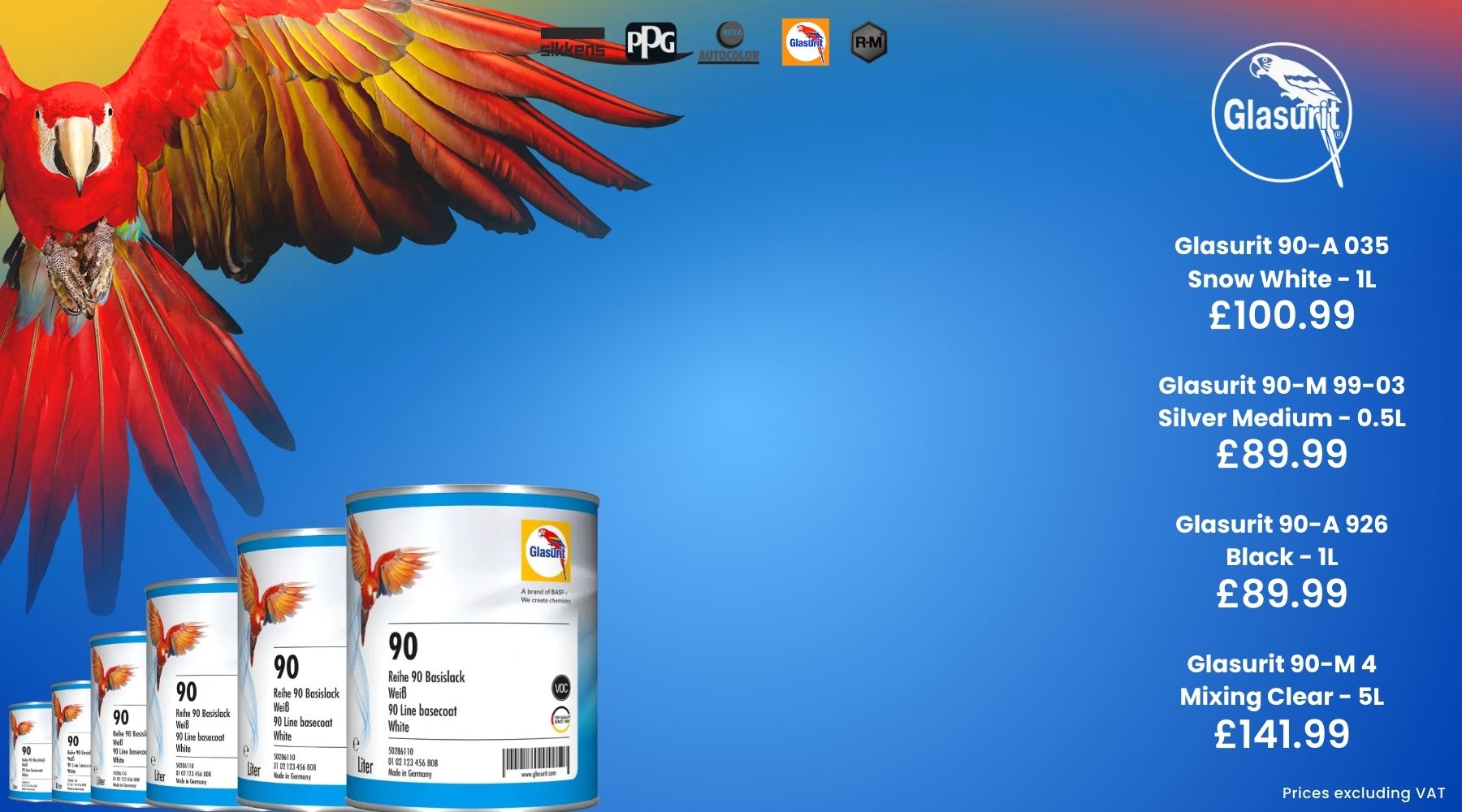Click the £141.99 price
The width and height of the screenshot is (1462, 812).
(x=1281, y=734)
